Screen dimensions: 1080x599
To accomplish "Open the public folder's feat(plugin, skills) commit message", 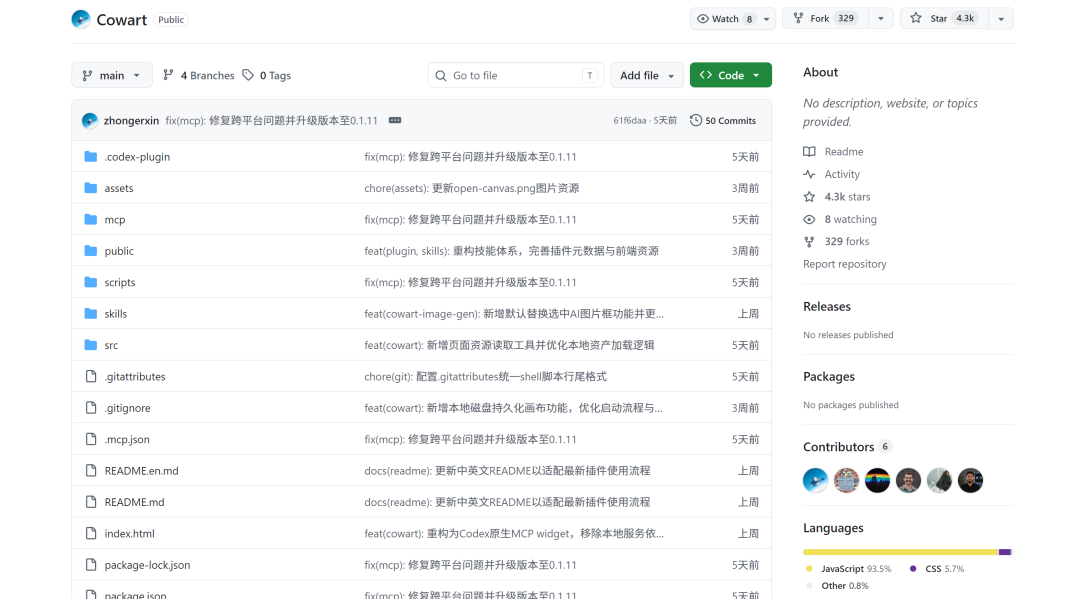I will tap(511, 251).
